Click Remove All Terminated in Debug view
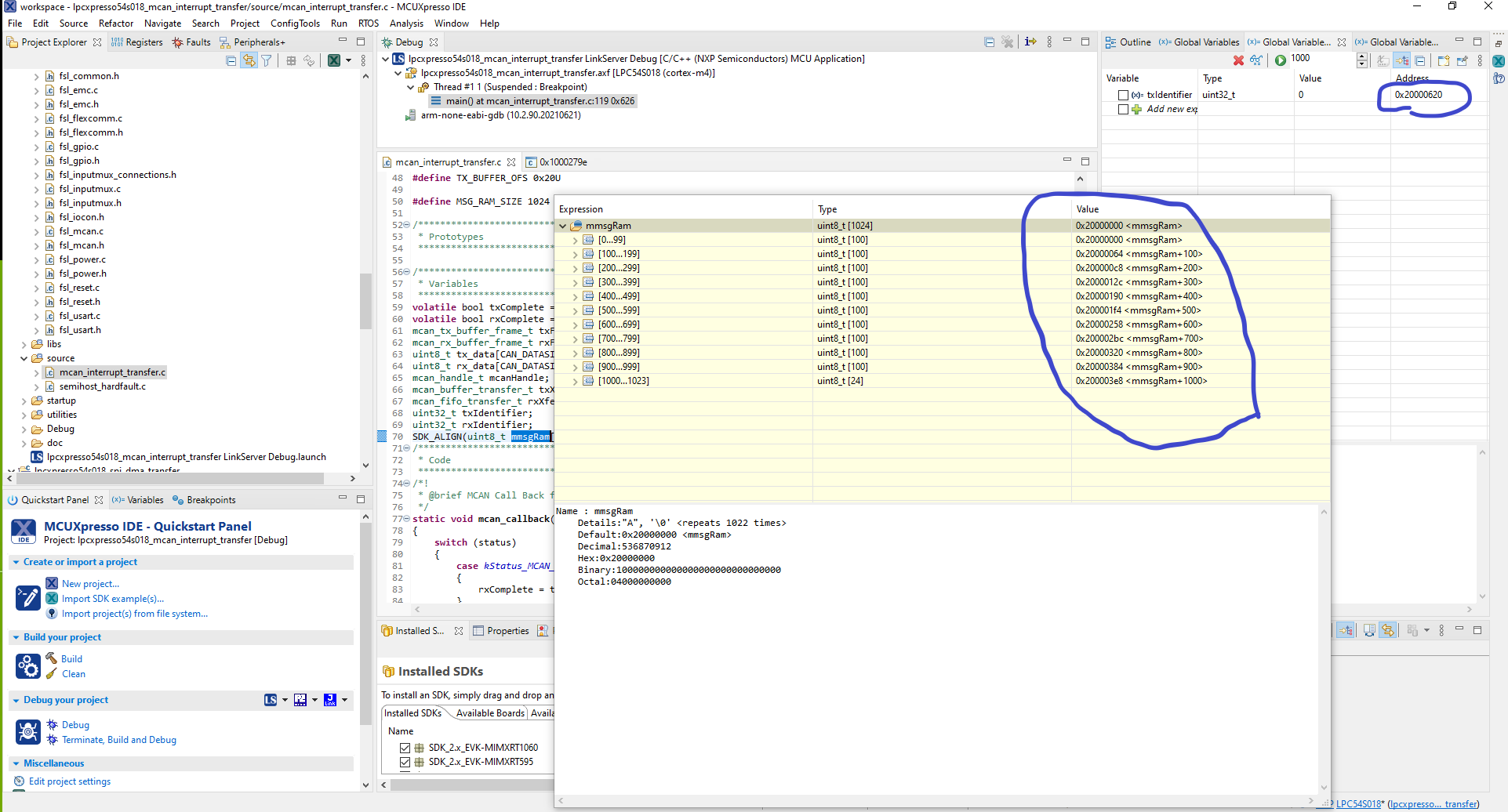Viewport: 1508px width, 812px height. pyautogui.click(x=1008, y=42)
